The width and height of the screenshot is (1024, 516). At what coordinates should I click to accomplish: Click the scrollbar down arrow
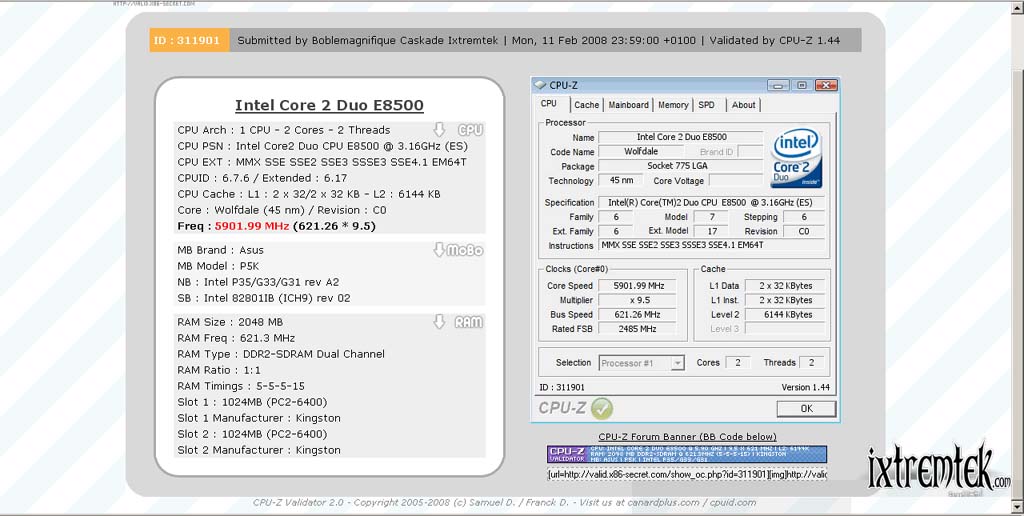[1017, 507]
